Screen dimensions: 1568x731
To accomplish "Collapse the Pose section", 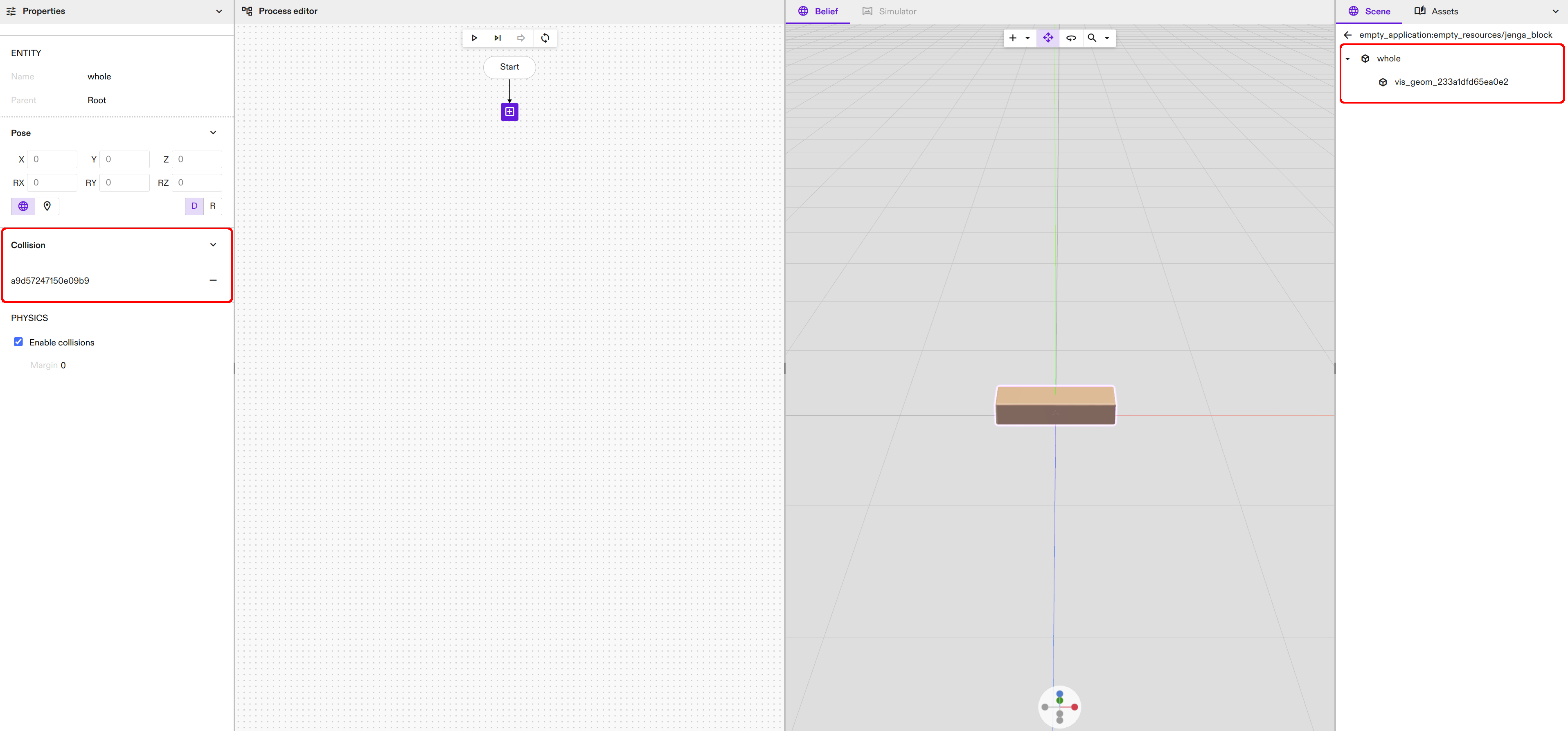I will [x=213, y=132].
